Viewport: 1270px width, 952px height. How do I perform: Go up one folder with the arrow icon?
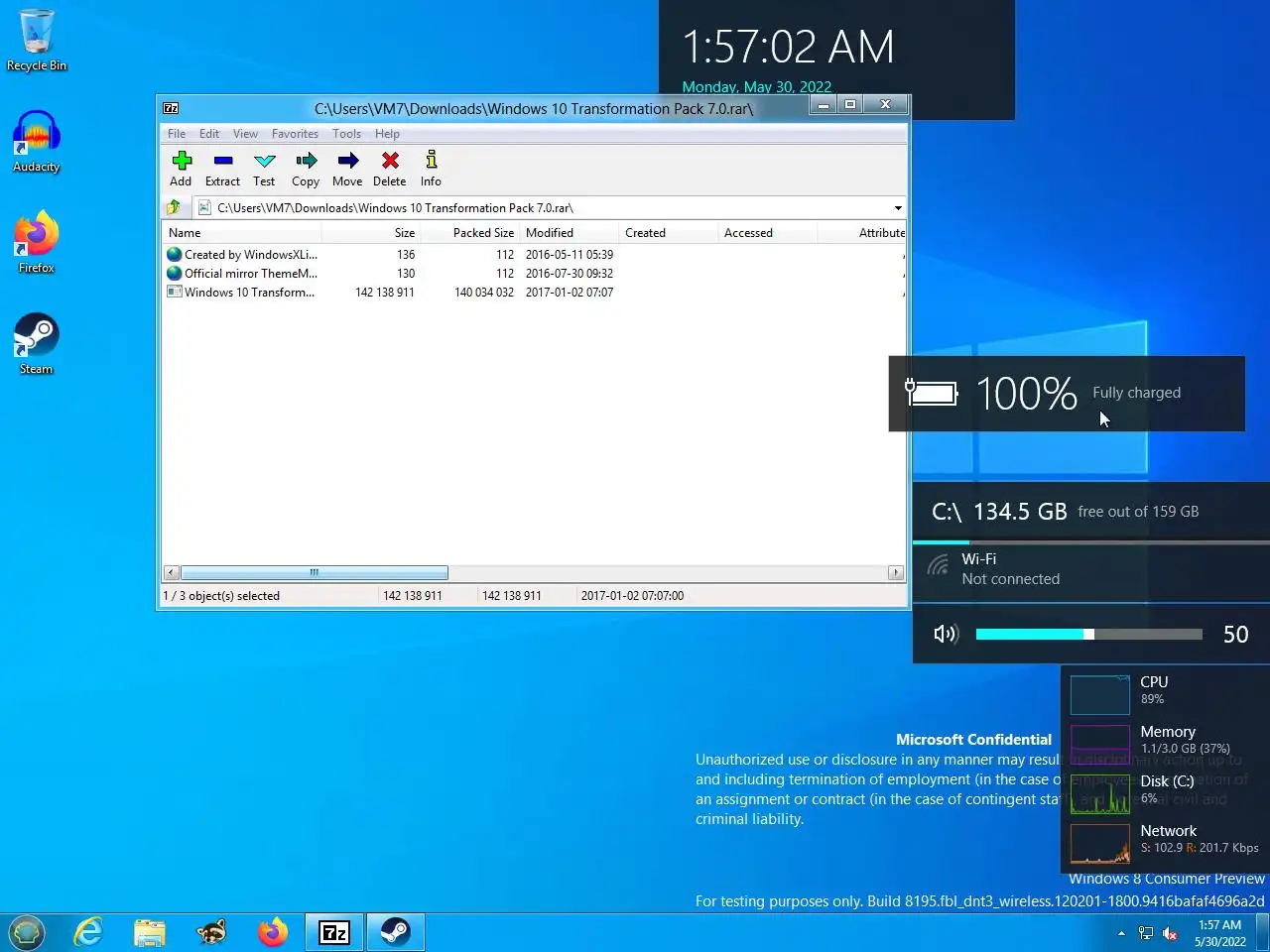click(174, 207)
